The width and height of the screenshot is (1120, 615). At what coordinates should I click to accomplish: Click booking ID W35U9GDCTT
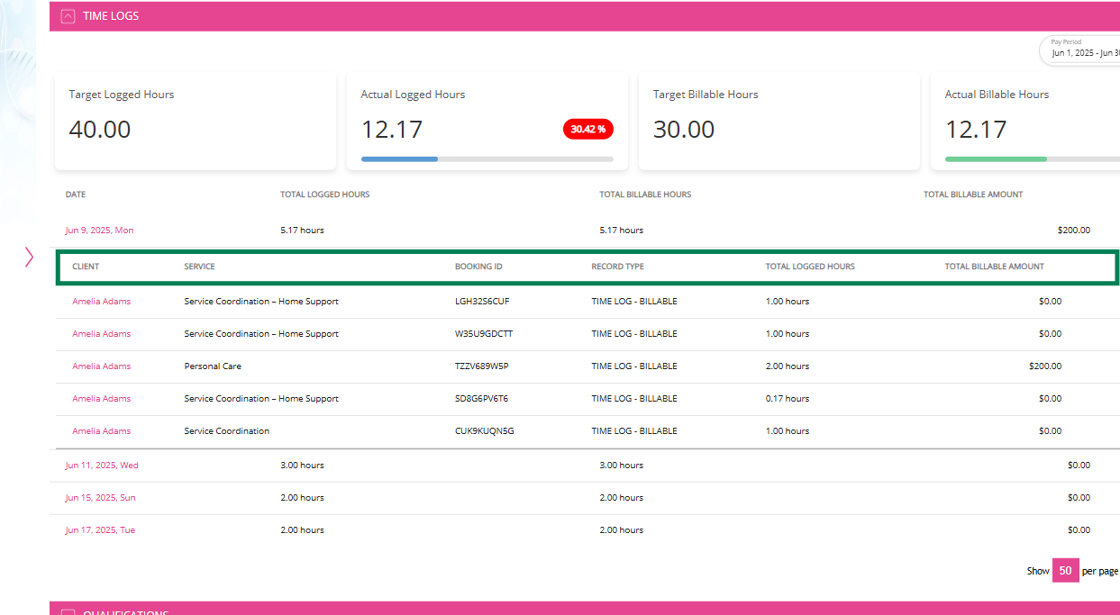coord(484,334)
